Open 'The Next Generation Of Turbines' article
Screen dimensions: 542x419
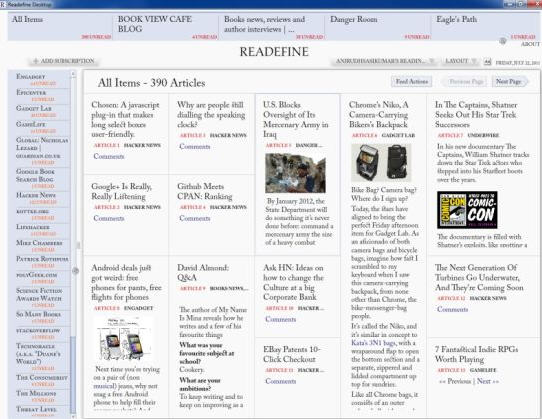coord(479,278)
